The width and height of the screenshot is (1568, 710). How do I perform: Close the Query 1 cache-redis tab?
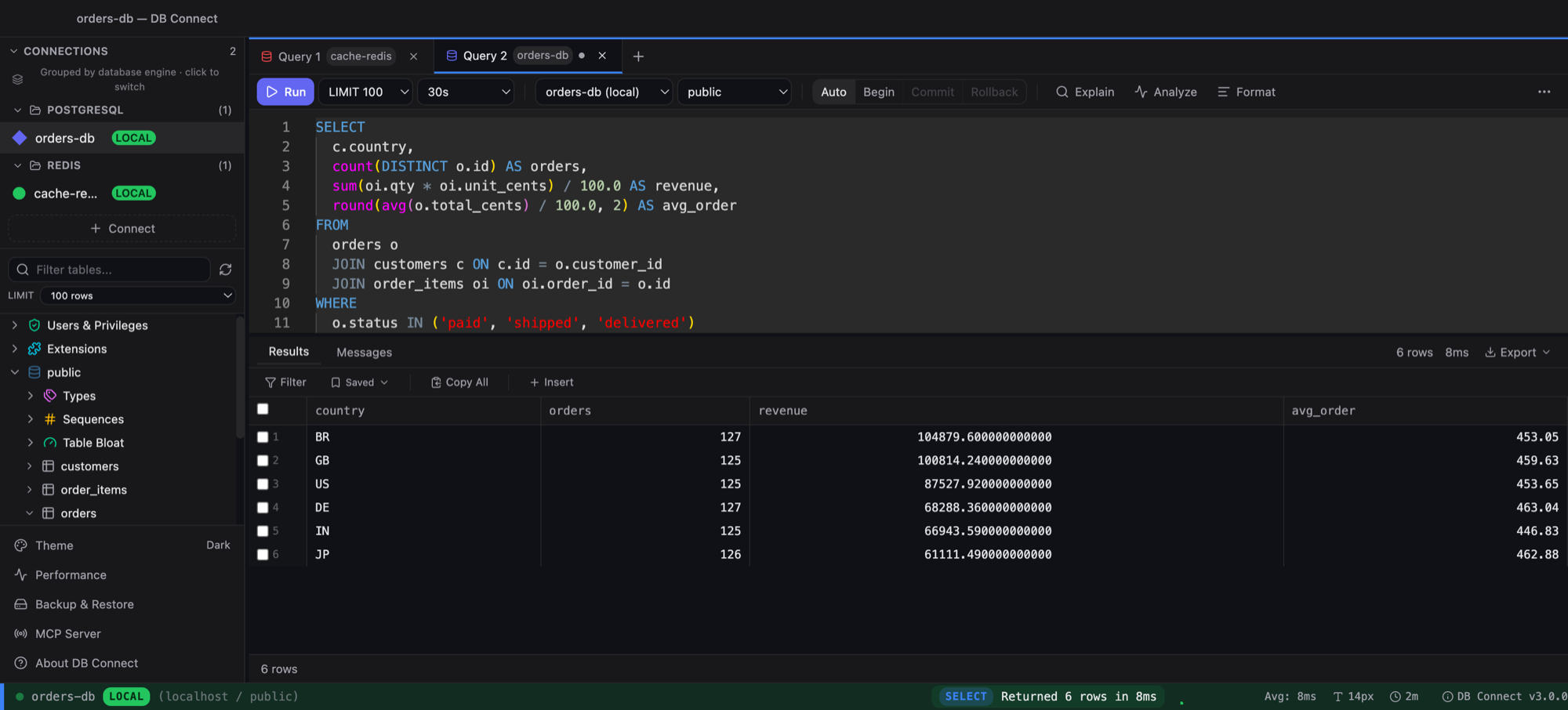[414, 56]
